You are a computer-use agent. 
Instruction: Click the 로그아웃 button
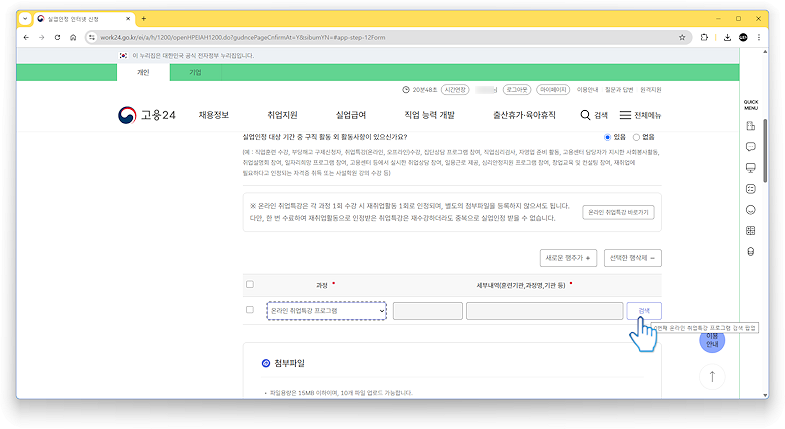click(x=517, y=90)
